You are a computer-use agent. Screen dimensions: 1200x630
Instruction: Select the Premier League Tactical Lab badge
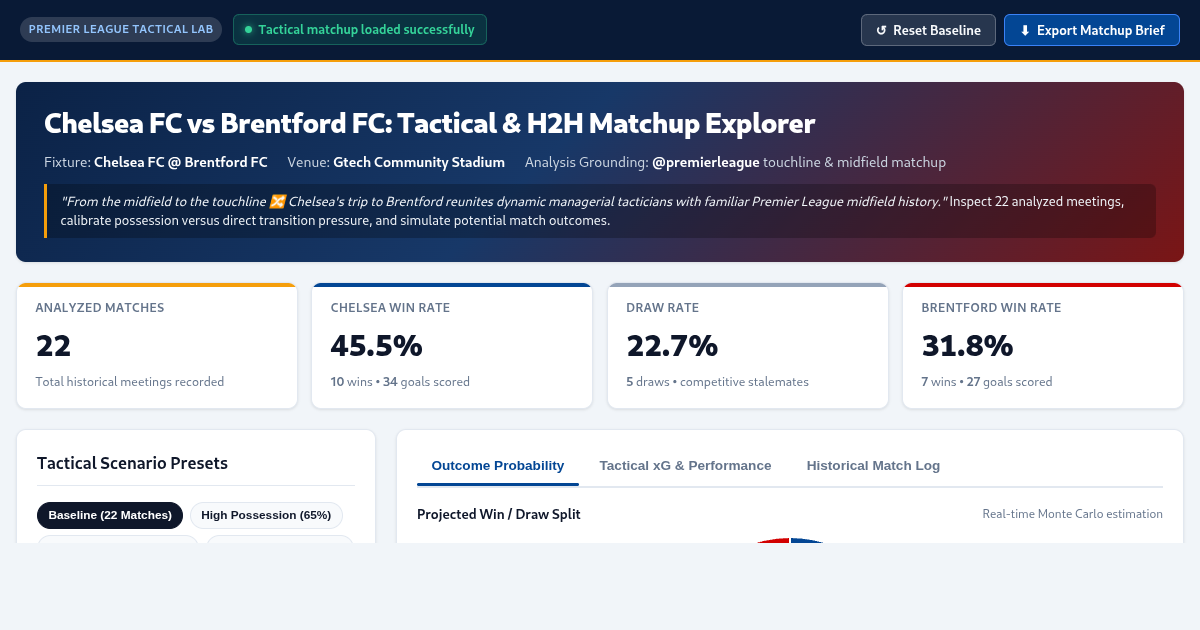point(121,30)
